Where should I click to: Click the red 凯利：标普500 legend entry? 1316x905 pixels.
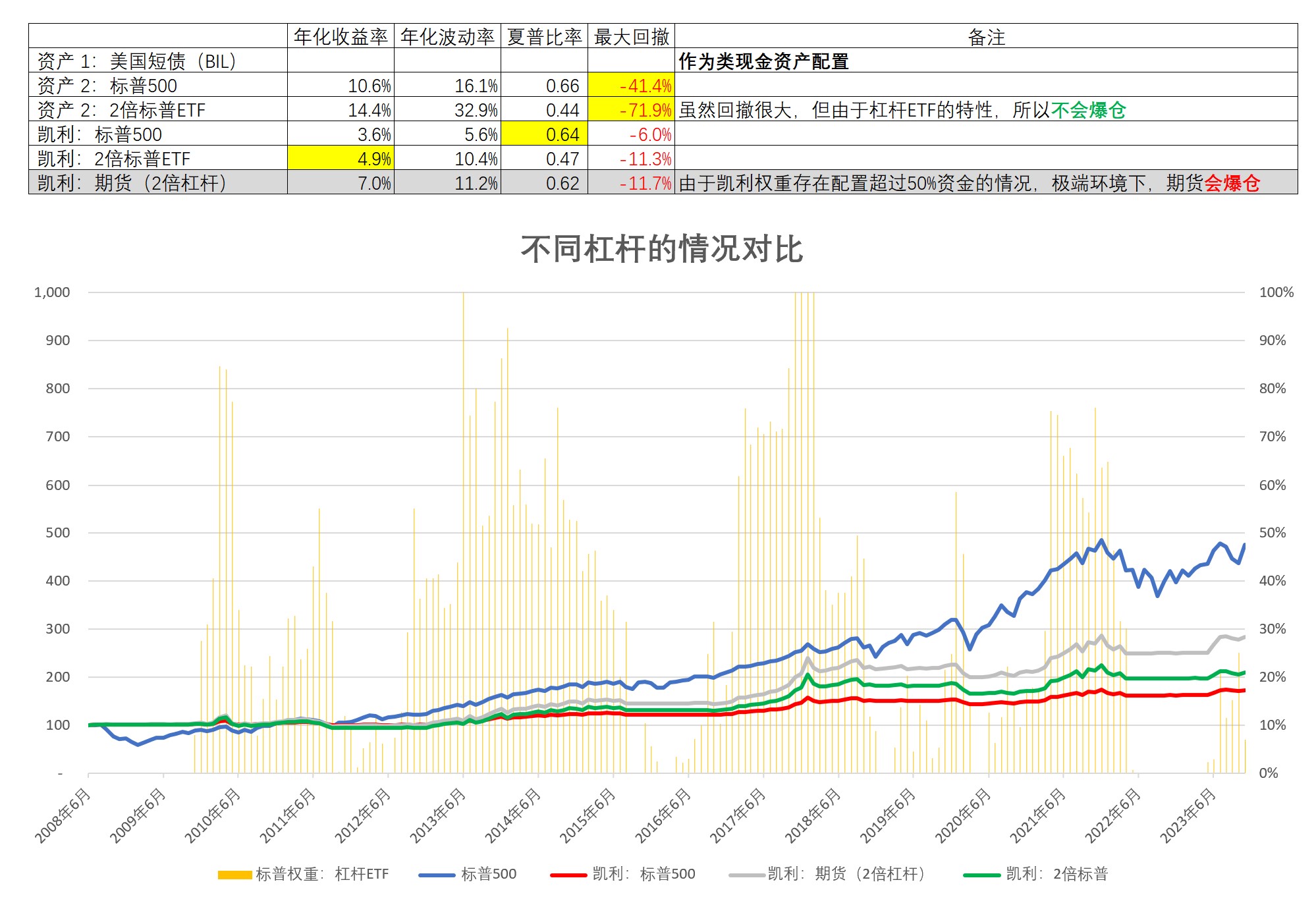point(644,874)
